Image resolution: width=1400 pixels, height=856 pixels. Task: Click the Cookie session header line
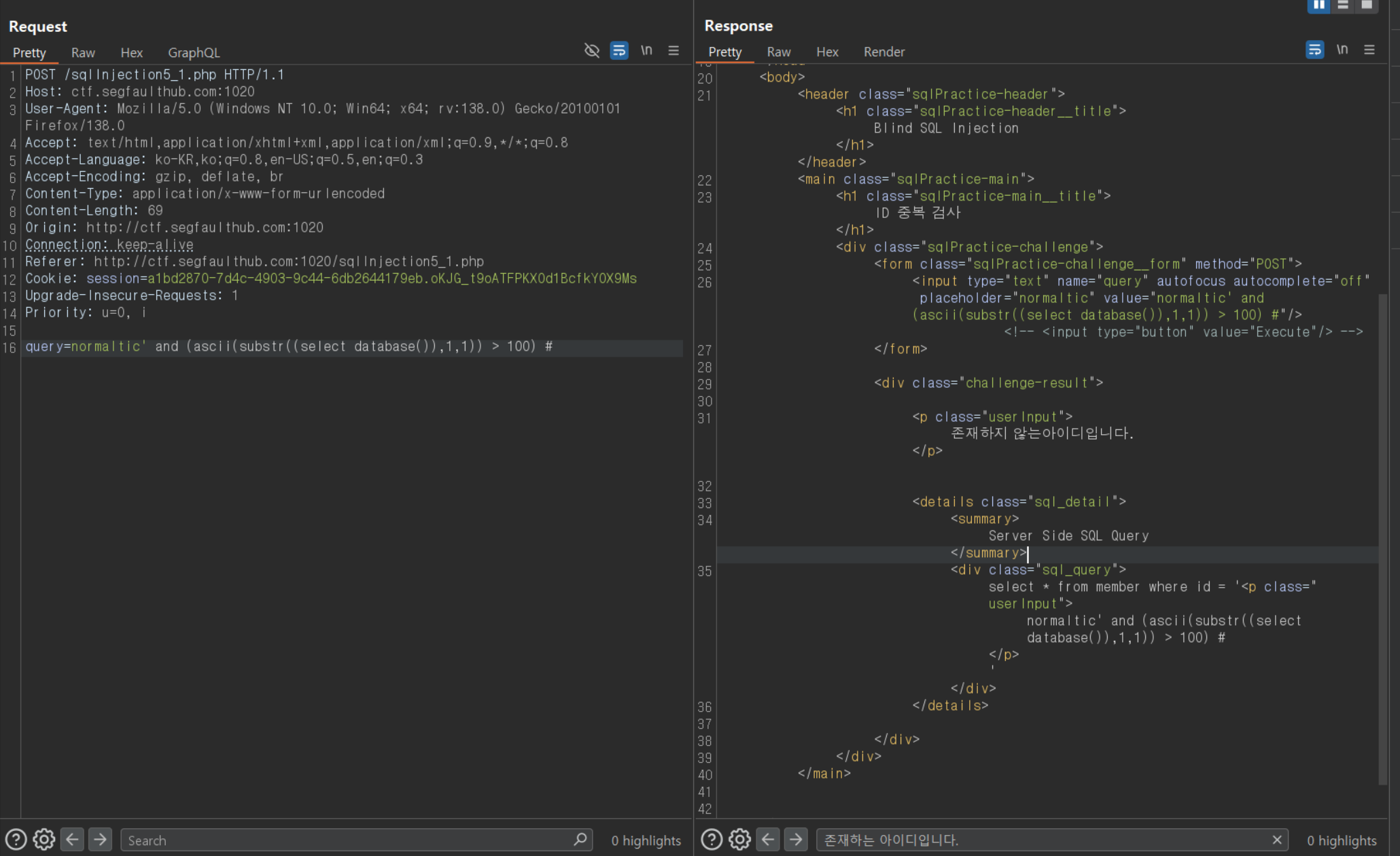click(331, 279)
